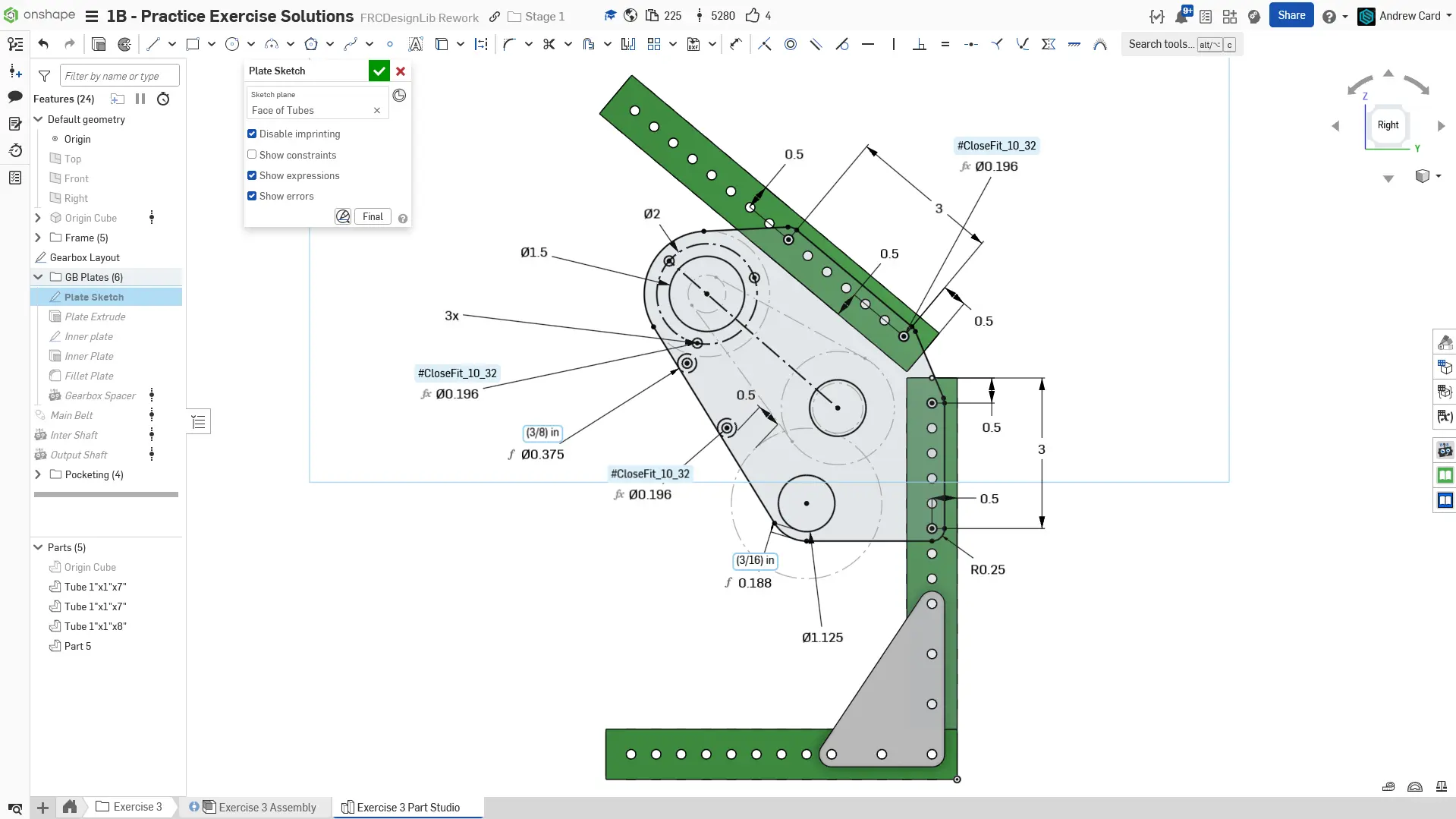Viewport: 1456px width, 819px height.
Task: Uncheck Disable imprinting
Action: 252,134
